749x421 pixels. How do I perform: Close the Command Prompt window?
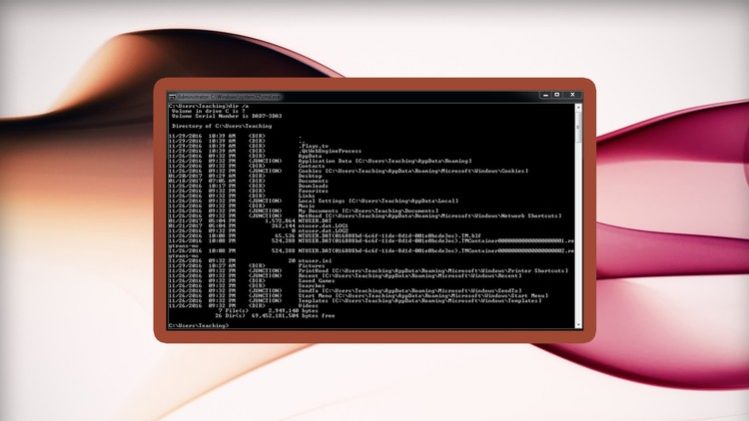point(574,96)
